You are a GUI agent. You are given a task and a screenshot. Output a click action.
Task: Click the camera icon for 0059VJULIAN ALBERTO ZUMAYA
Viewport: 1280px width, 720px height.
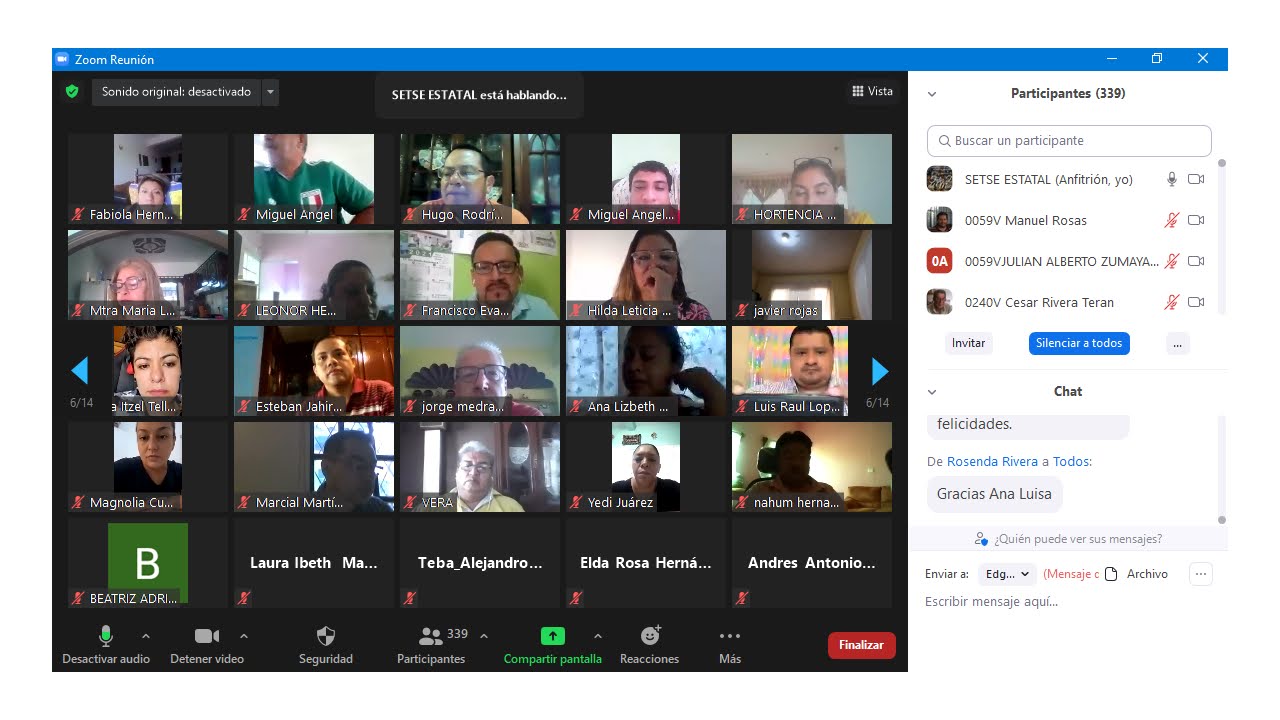pyautogui.click(x=1196, y=262)
